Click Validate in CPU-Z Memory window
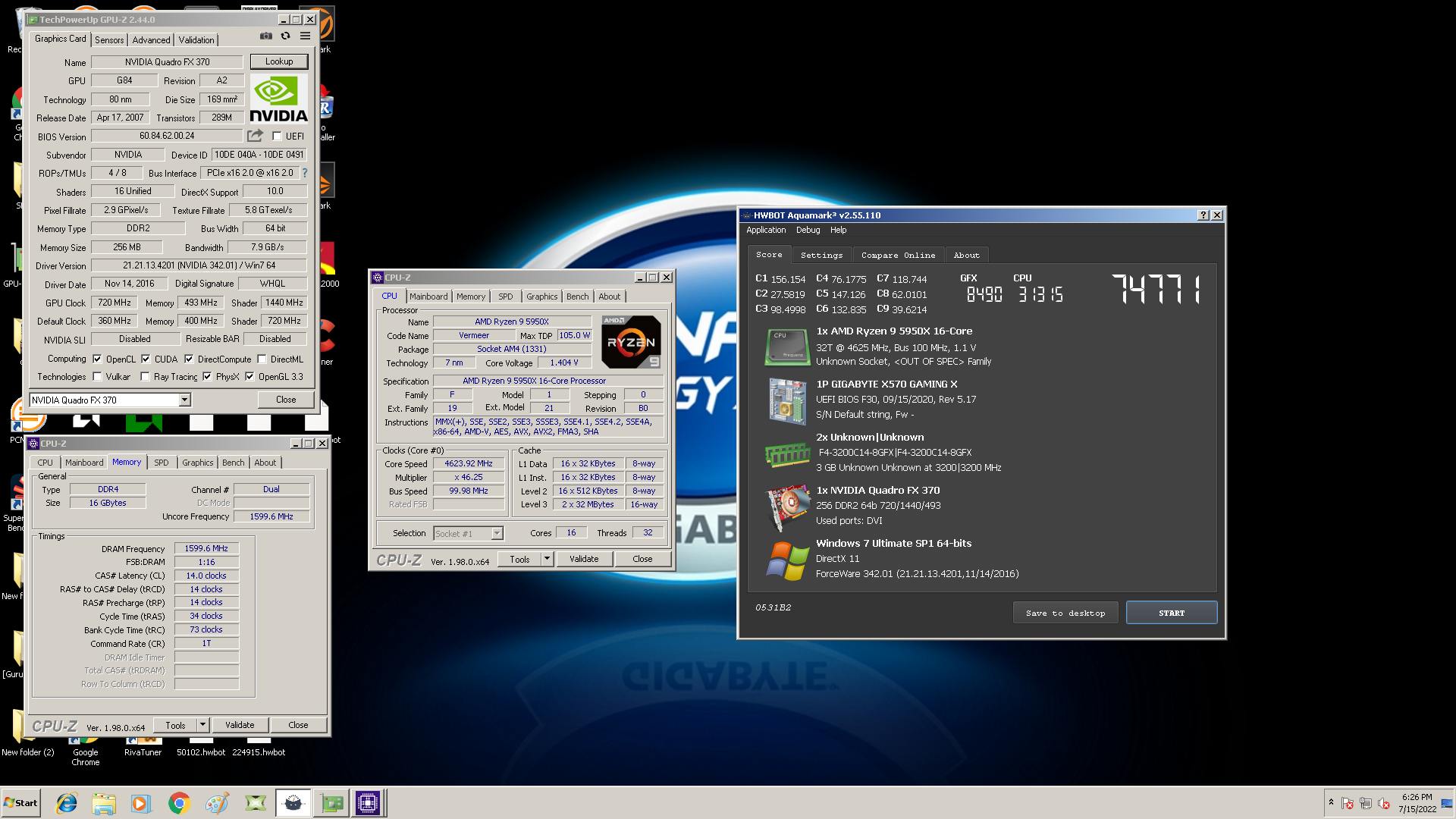The height and width of the screenshot is (819, 1456). click(240, 726)
